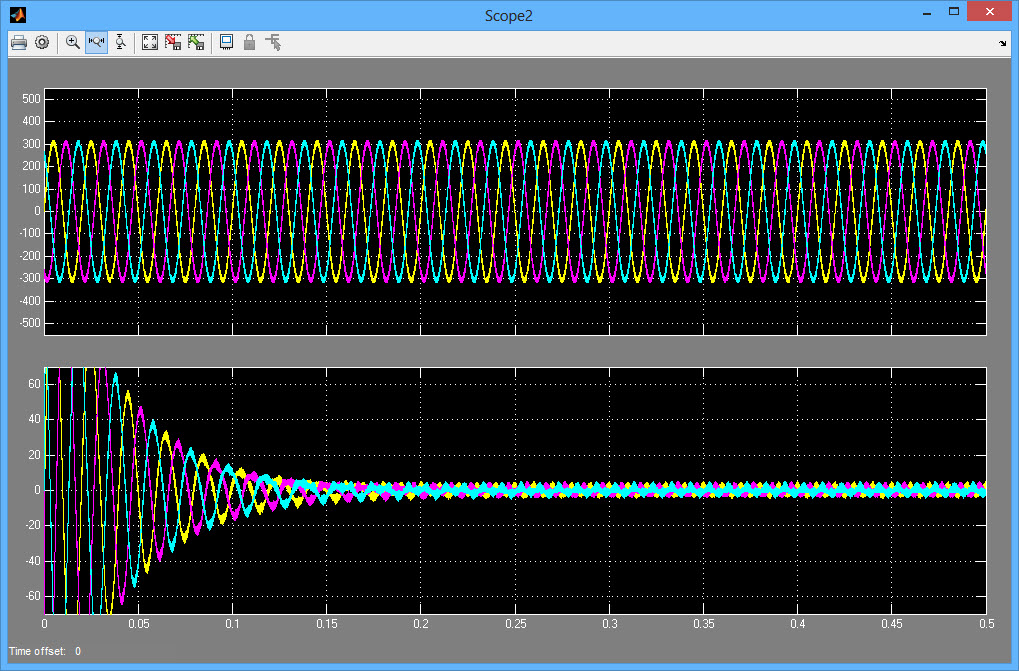
Task: Click the 300 label on upper y-axis
Action: (31, 144)
